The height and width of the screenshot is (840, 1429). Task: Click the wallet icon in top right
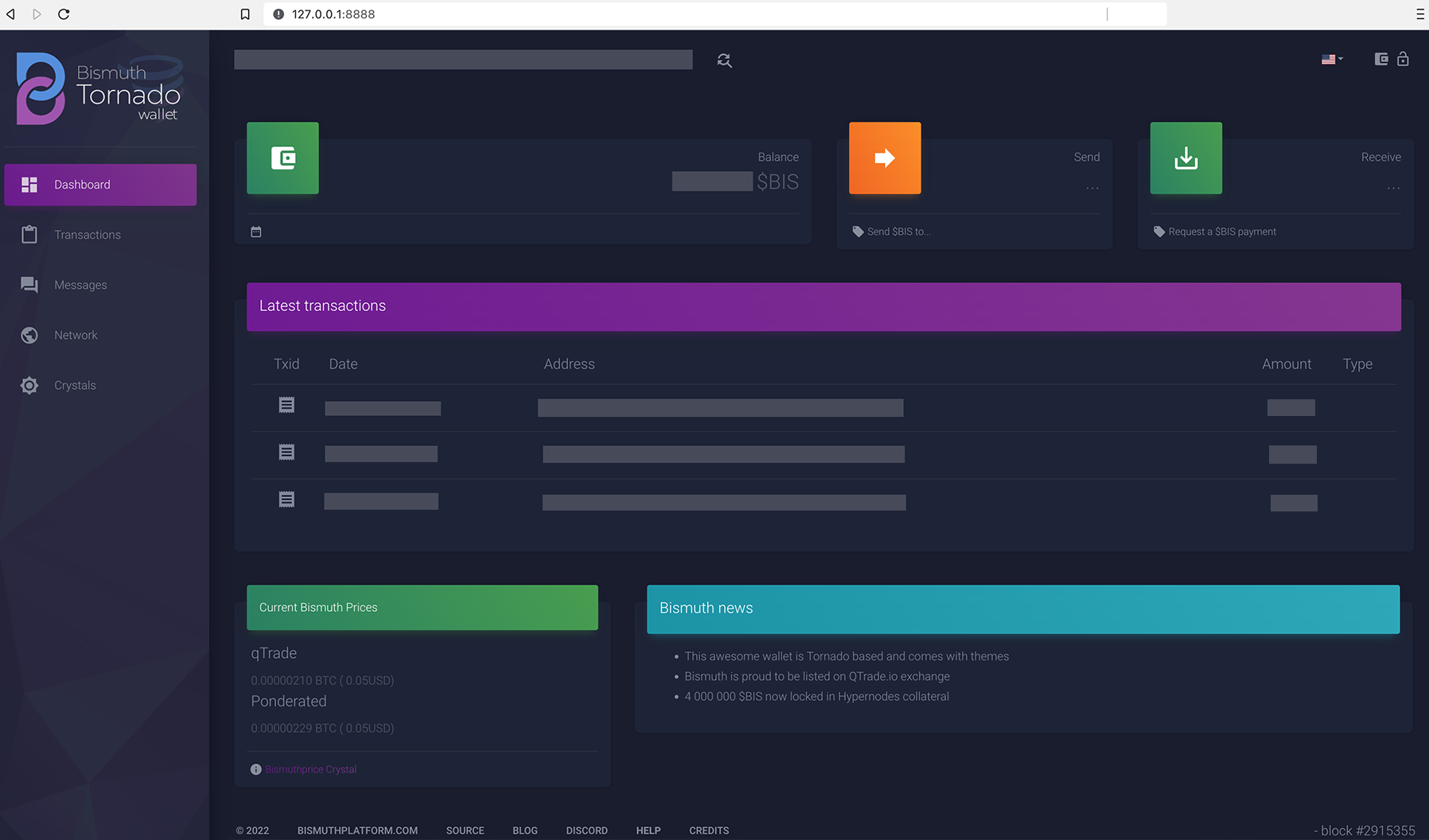tap(1381, 59)
